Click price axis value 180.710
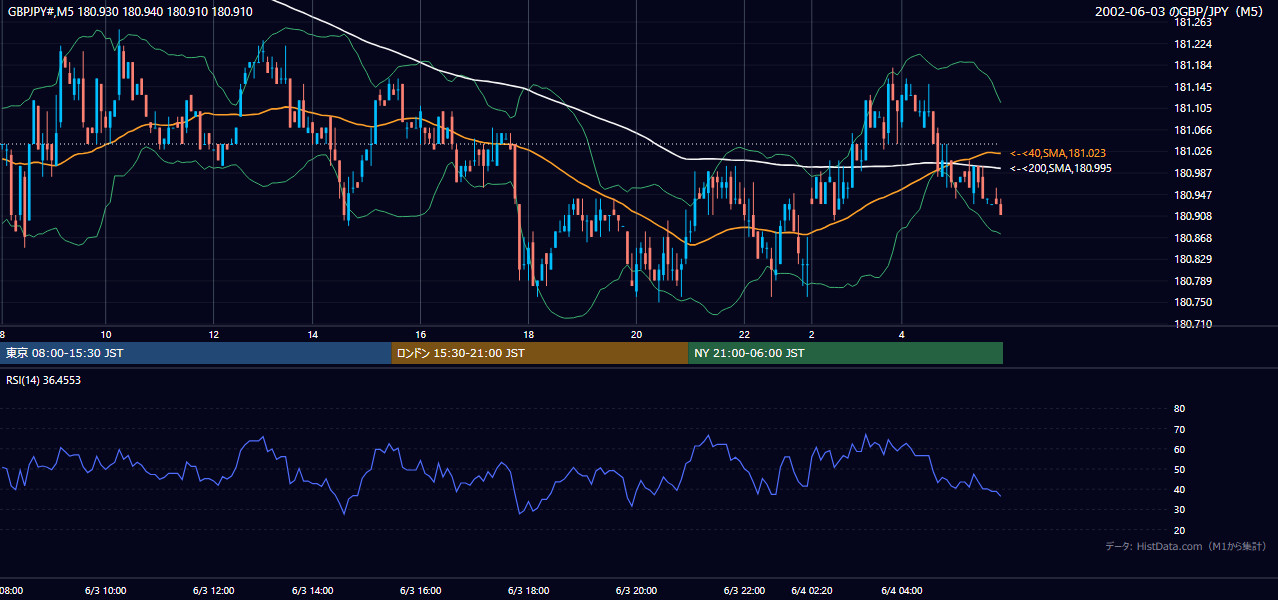 pos(1193,324)
